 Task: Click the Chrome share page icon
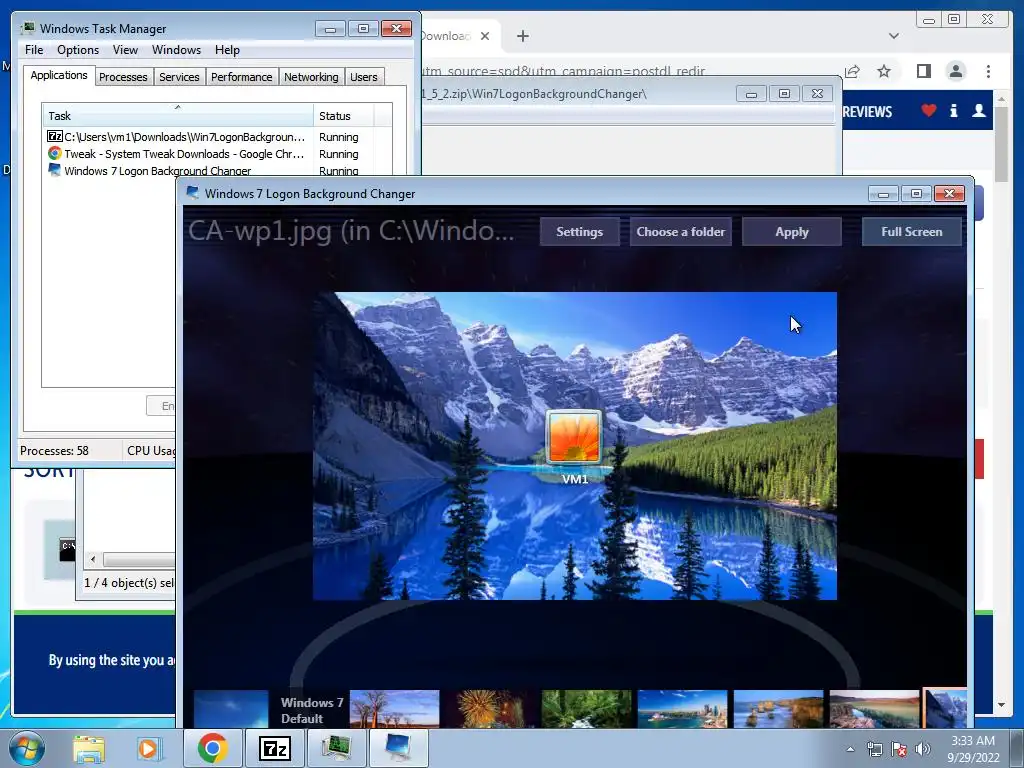click(852, 71)
